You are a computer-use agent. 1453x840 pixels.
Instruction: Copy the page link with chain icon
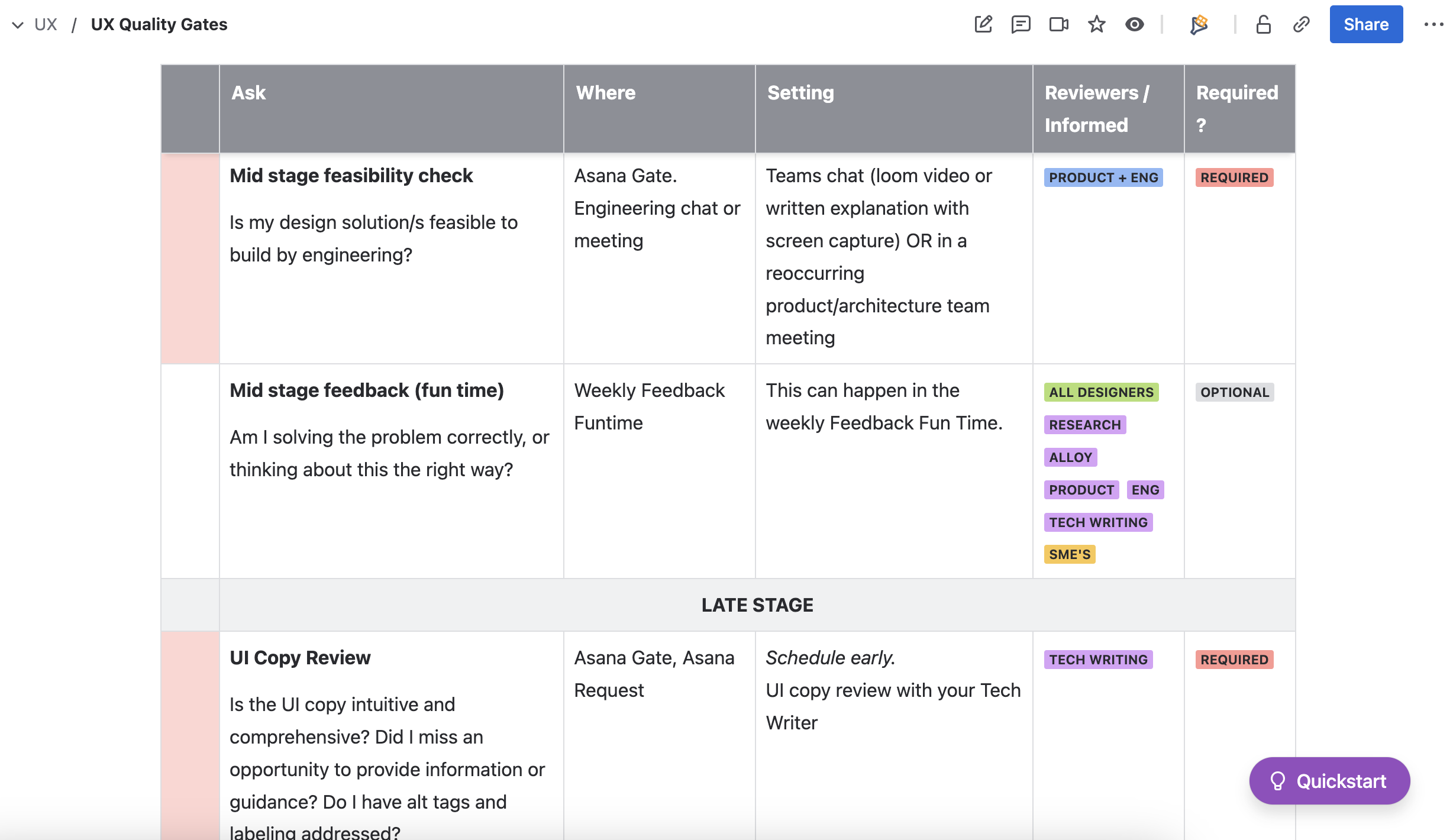click(1301, 24)
